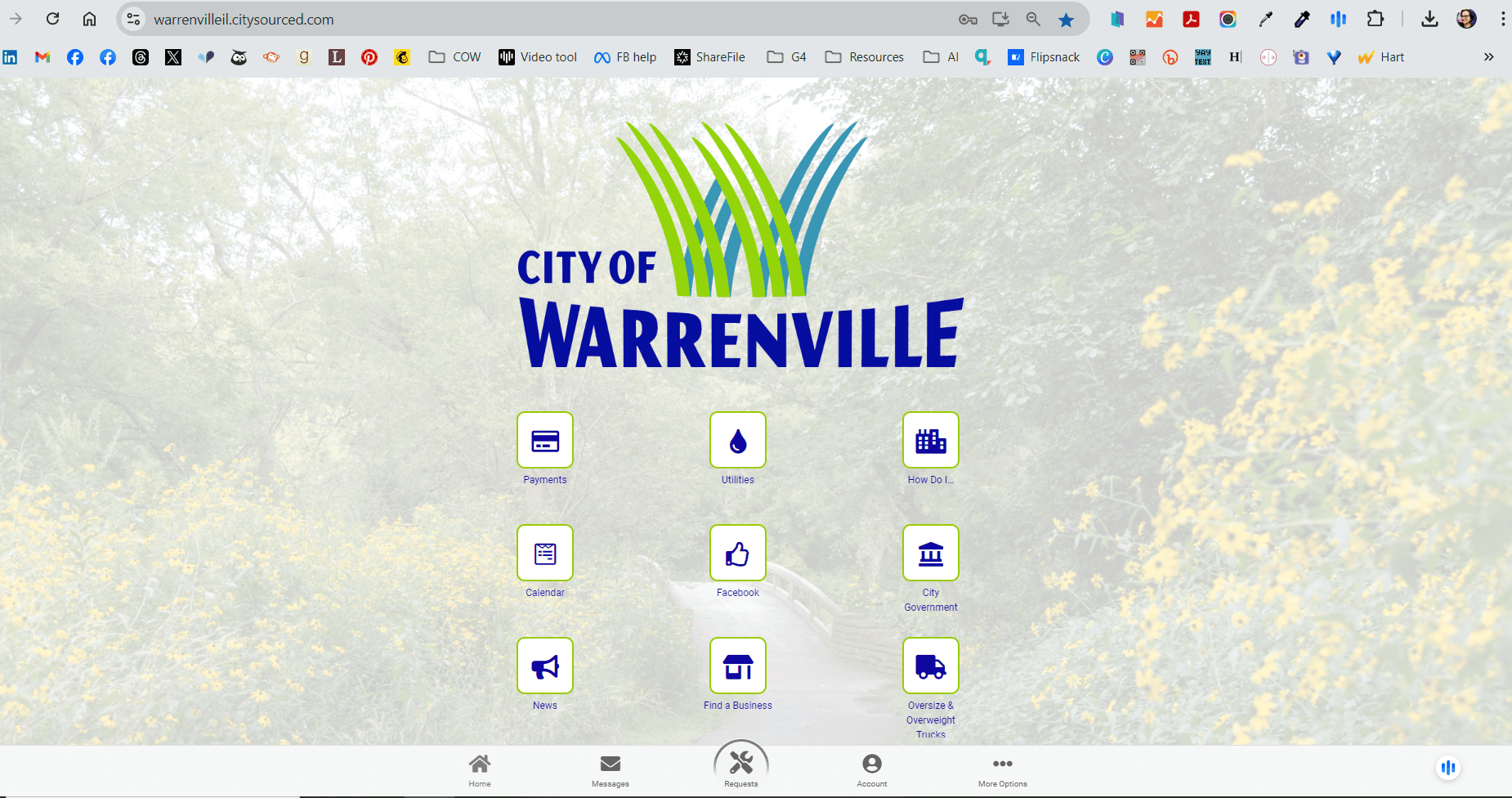Open the Flipsnack bookmark
The image size is (1512, 798).
pyautogui.click(x=1044, y=56)
